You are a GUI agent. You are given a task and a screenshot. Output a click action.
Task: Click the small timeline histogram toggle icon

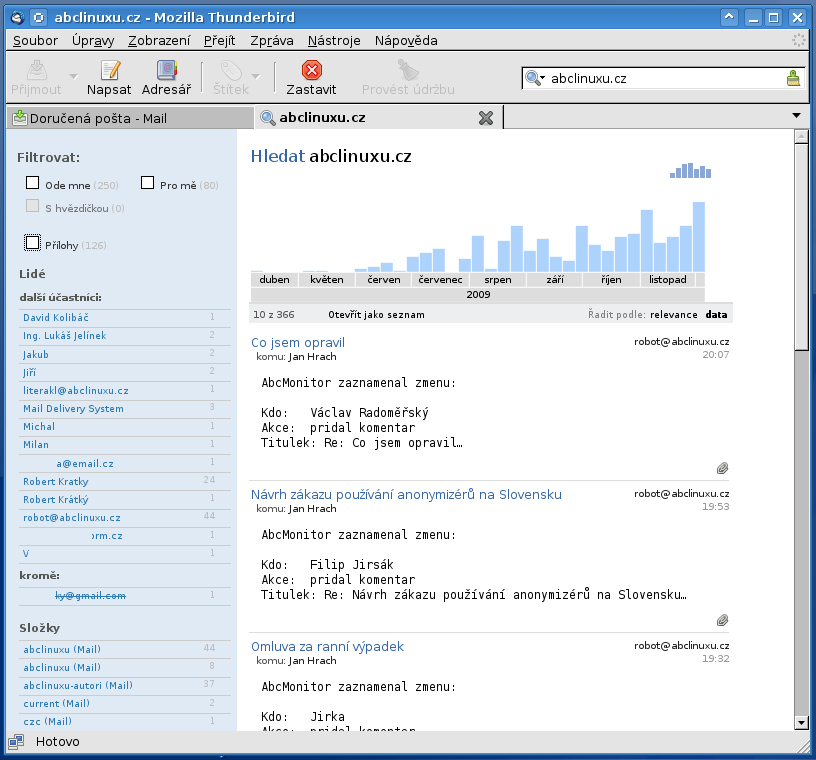(690, 170)
